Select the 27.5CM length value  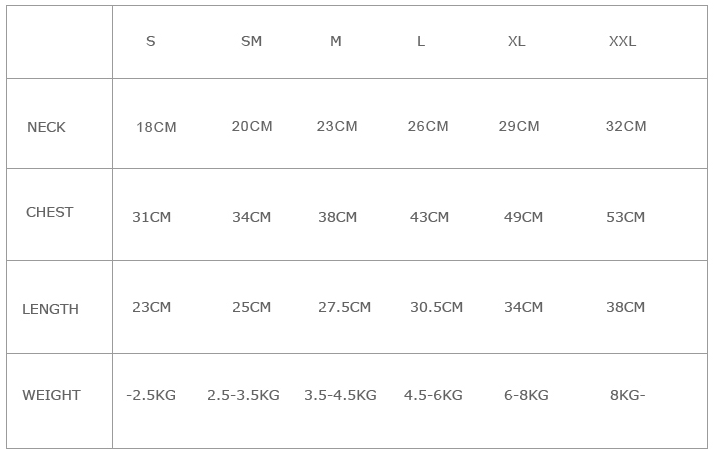click(344, 307)
